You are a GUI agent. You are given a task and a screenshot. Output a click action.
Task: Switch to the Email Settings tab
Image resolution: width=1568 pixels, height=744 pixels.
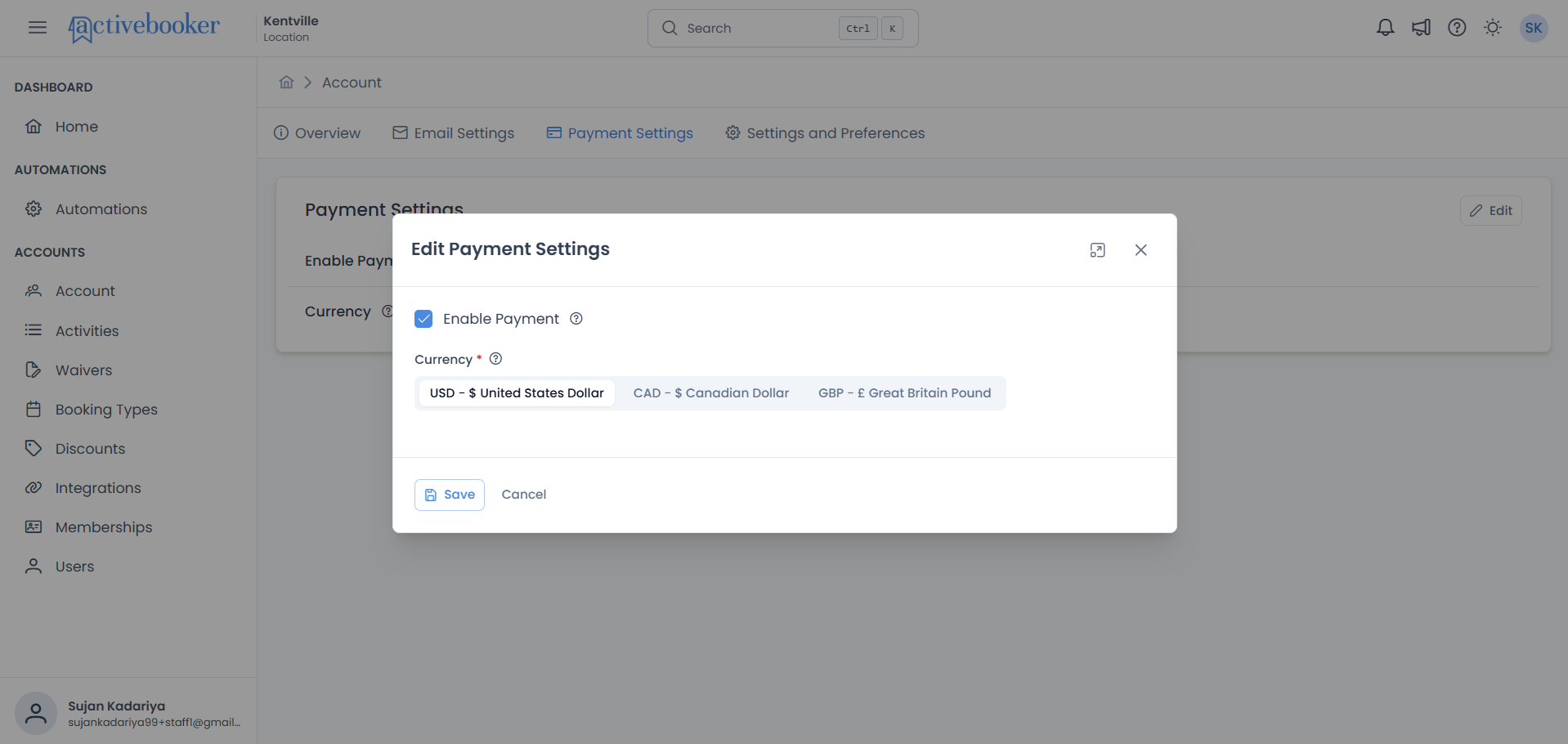pos(454,133)
